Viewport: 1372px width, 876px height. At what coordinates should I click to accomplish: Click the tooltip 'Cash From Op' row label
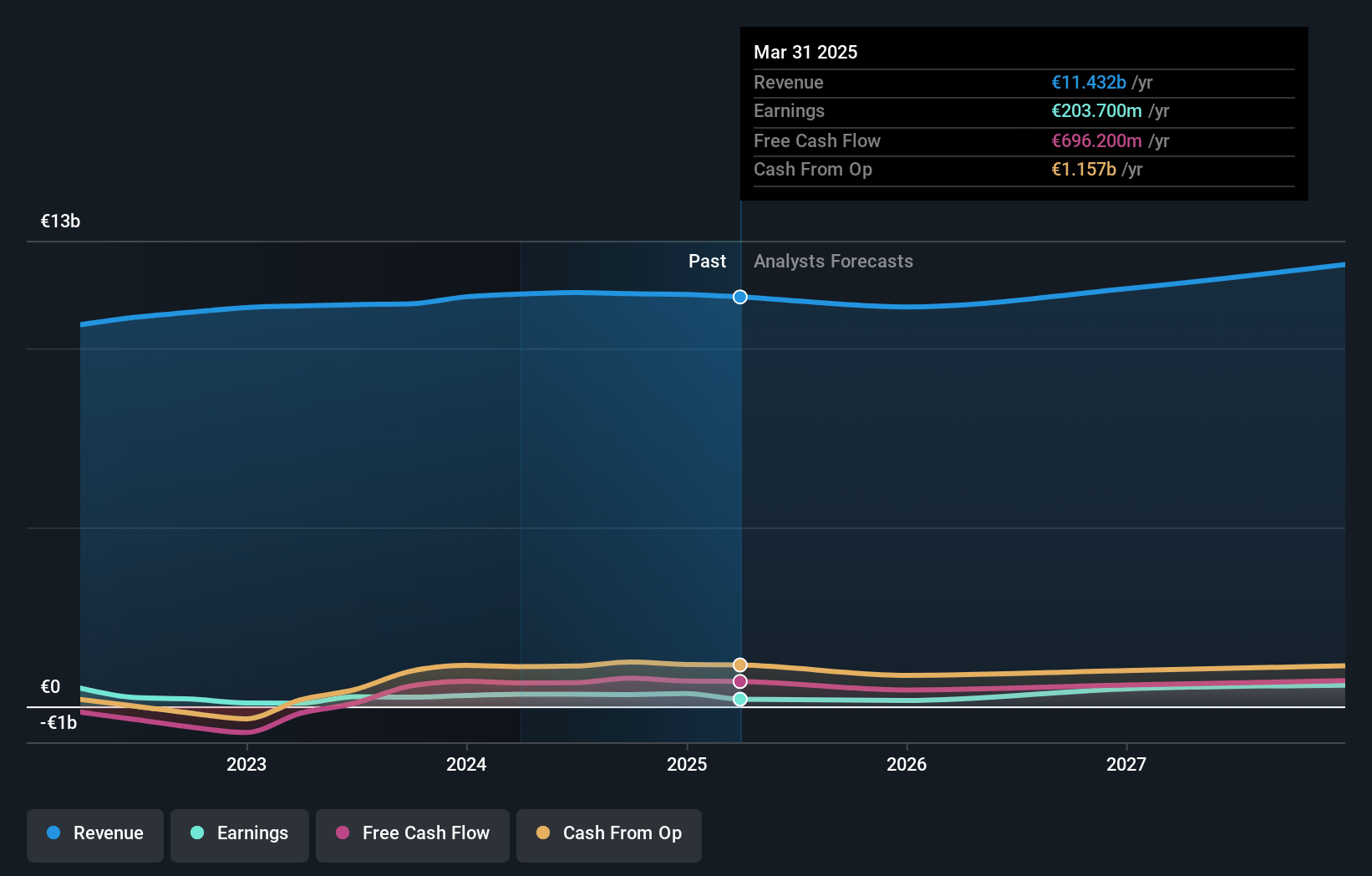(813, 170)
